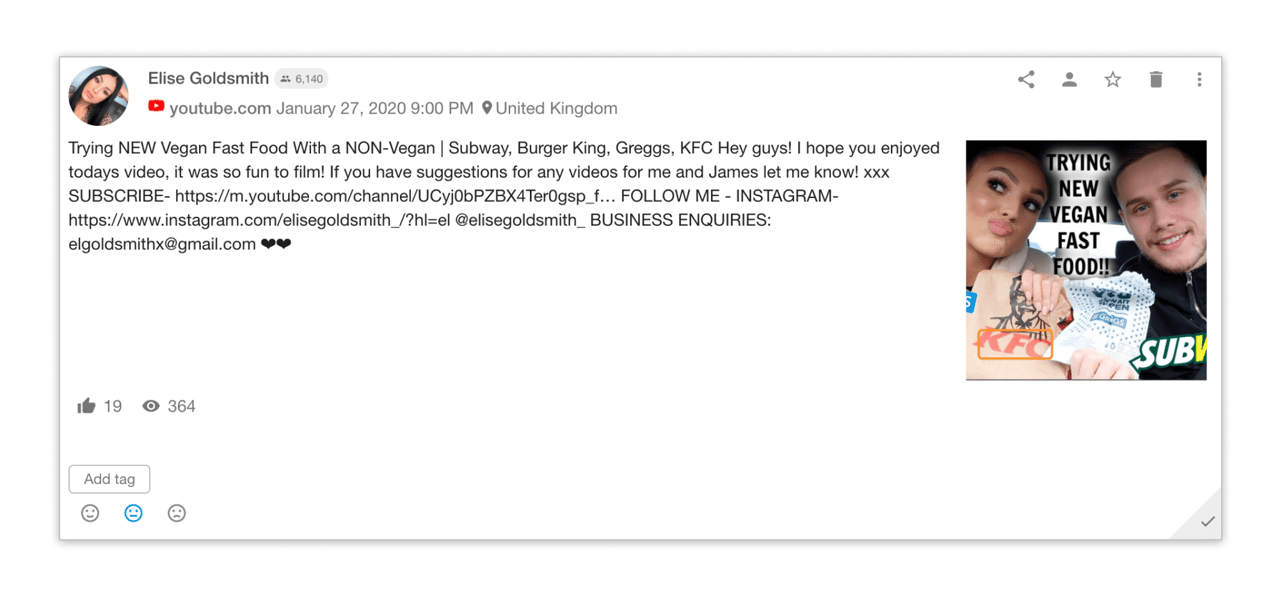Delete the mention with trash icon
Image resolution: width=1280 pixels, height=602 pixels.
pos(1156,80)
